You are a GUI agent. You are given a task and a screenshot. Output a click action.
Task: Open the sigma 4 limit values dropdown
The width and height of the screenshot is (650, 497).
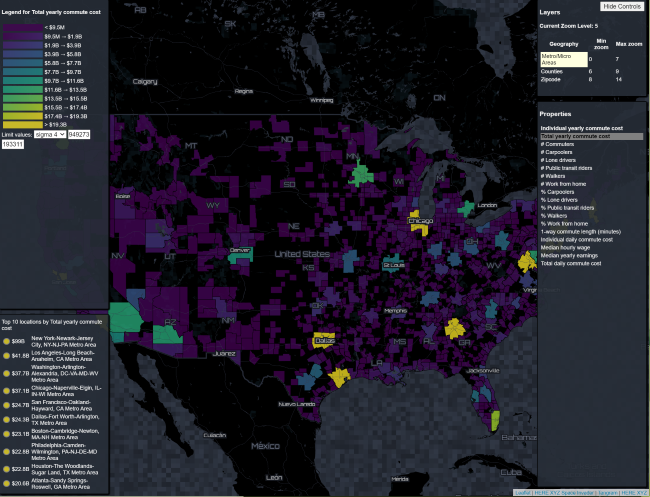pos(48,133)
